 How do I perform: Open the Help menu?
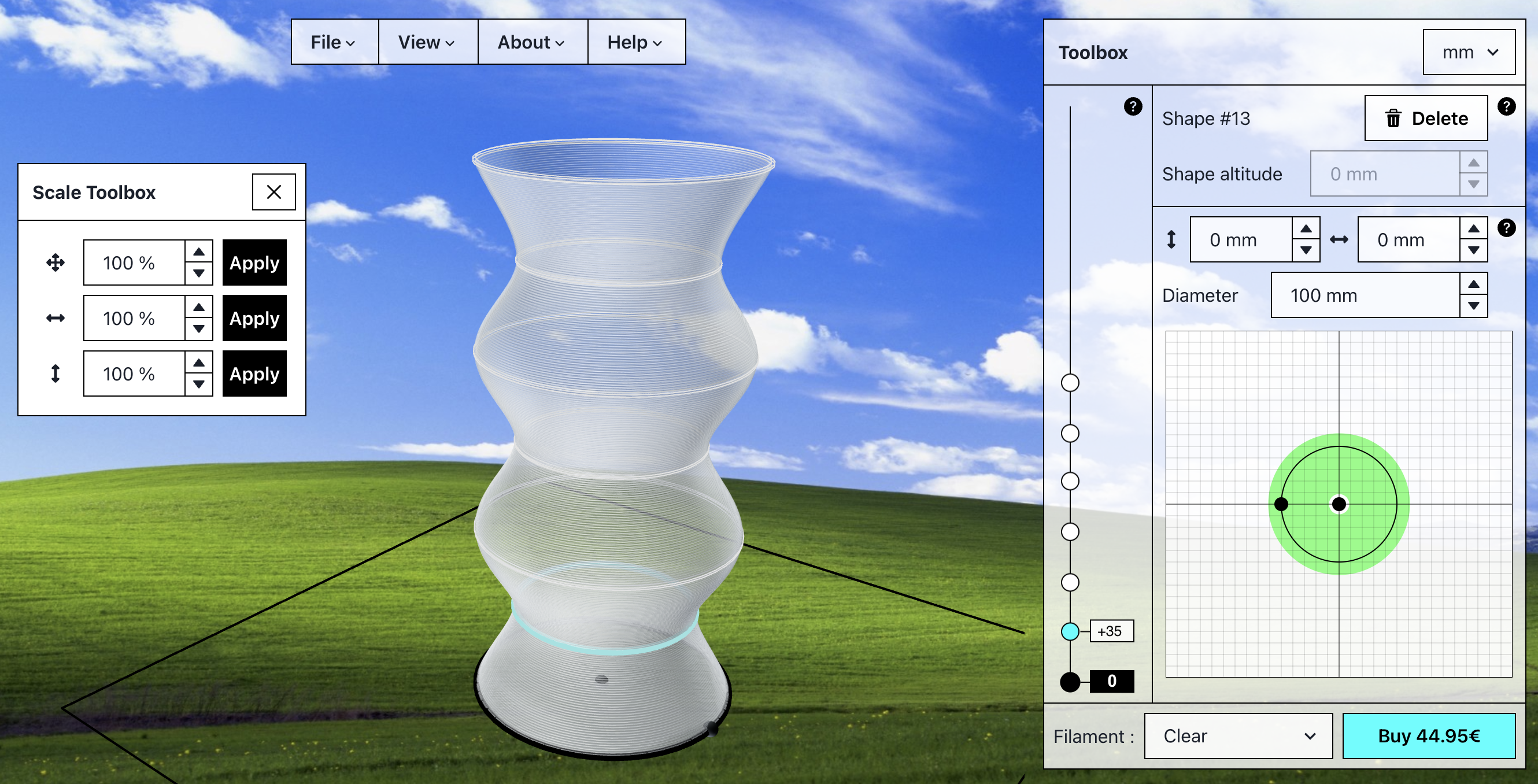[x=636, y=42]
